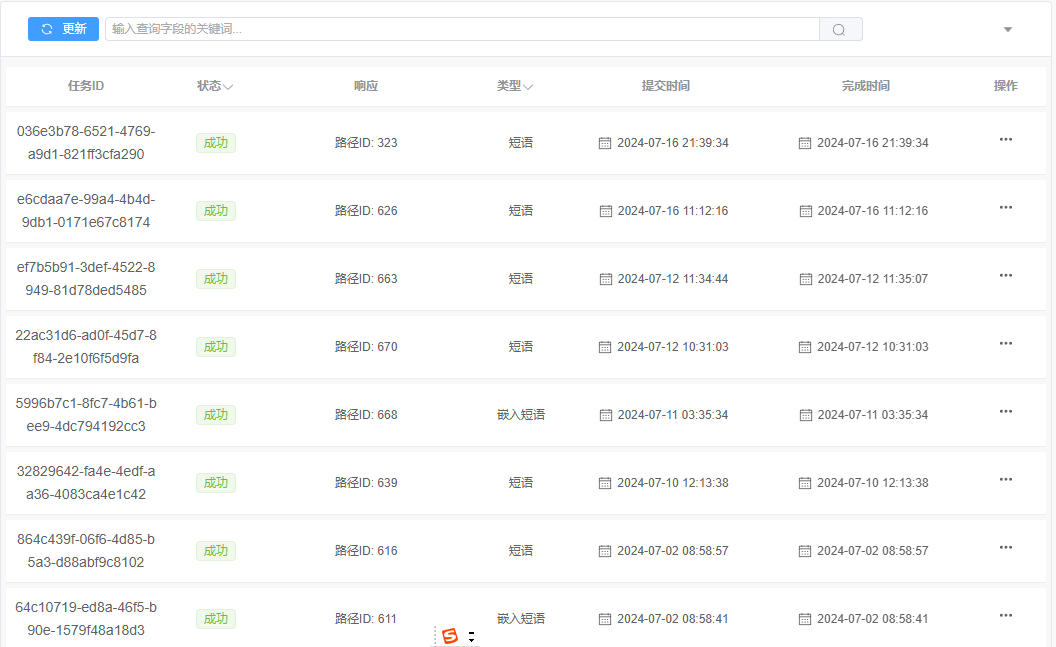The width and height of the screenshot is (1056, 647).
Task: Click the 提交时间 column header
Action: pyautogui.click(x=665, y=86)
